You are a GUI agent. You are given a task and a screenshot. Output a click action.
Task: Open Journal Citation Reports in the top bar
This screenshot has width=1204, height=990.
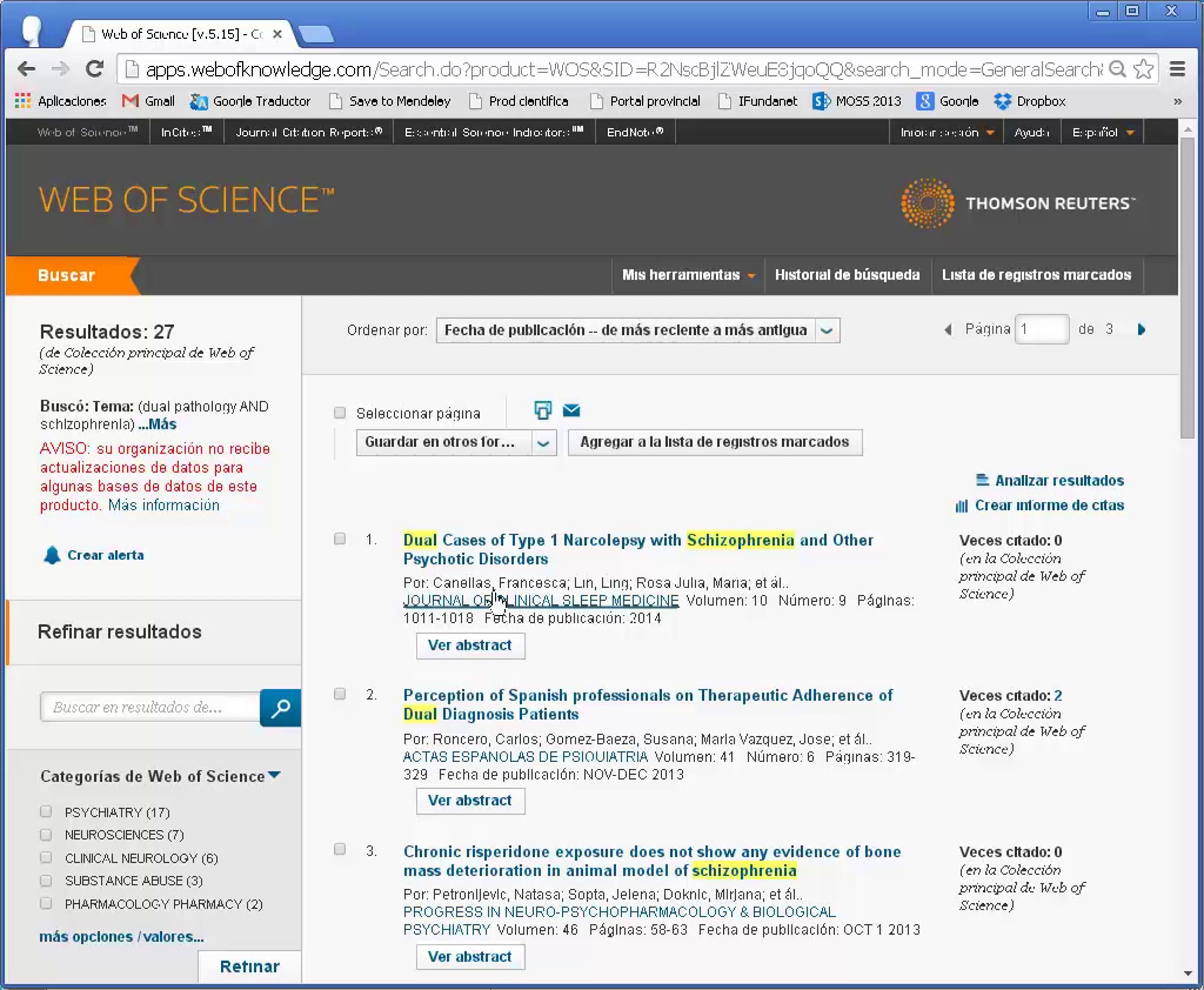coord(309,132)
